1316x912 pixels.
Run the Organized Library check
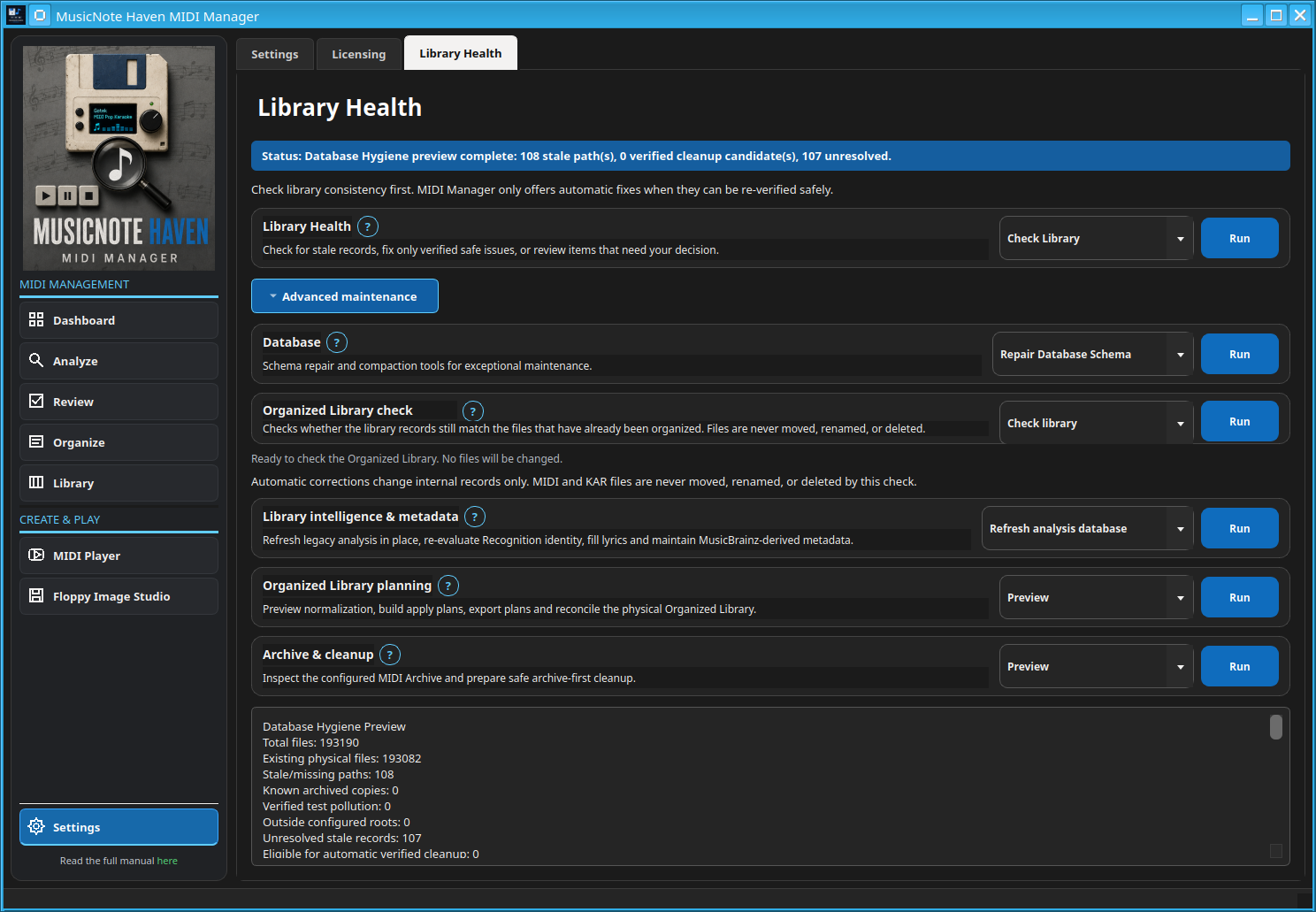tap(1240, 421)
